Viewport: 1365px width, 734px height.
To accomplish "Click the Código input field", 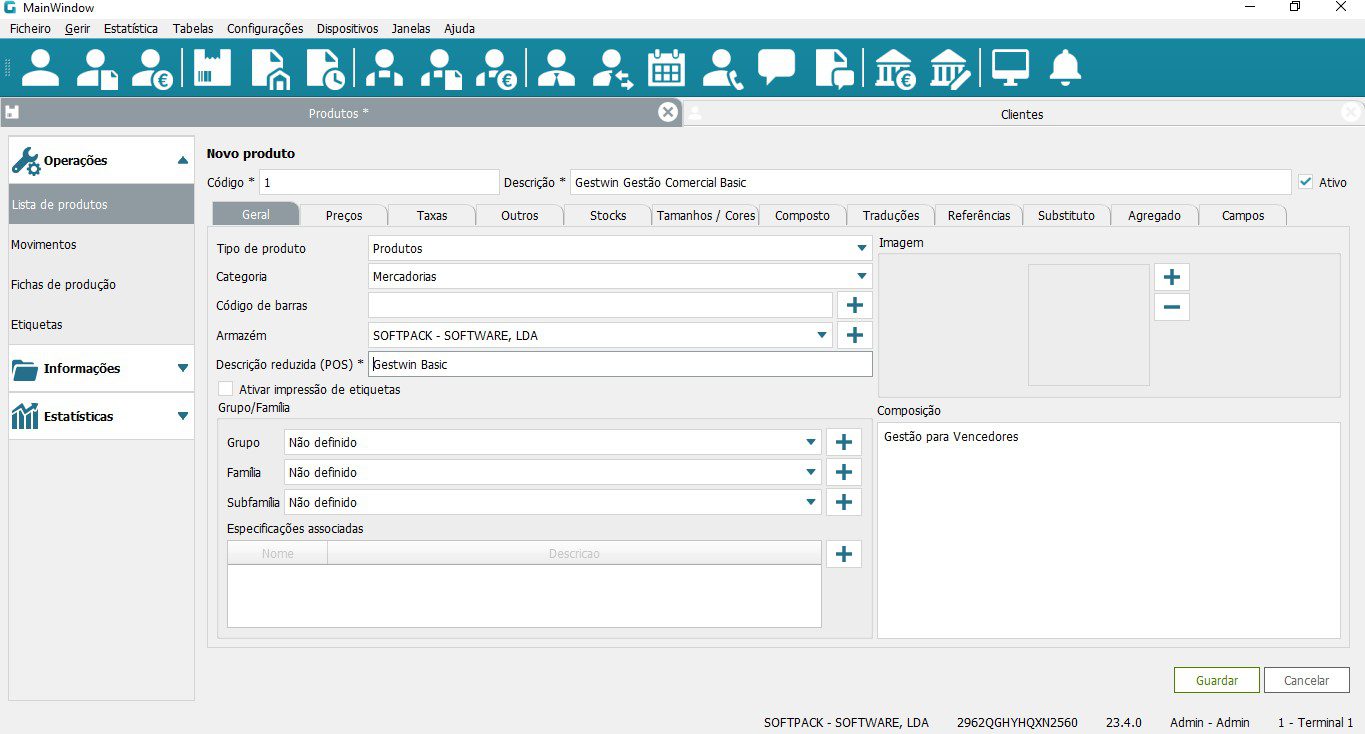I will coord(379,183).
